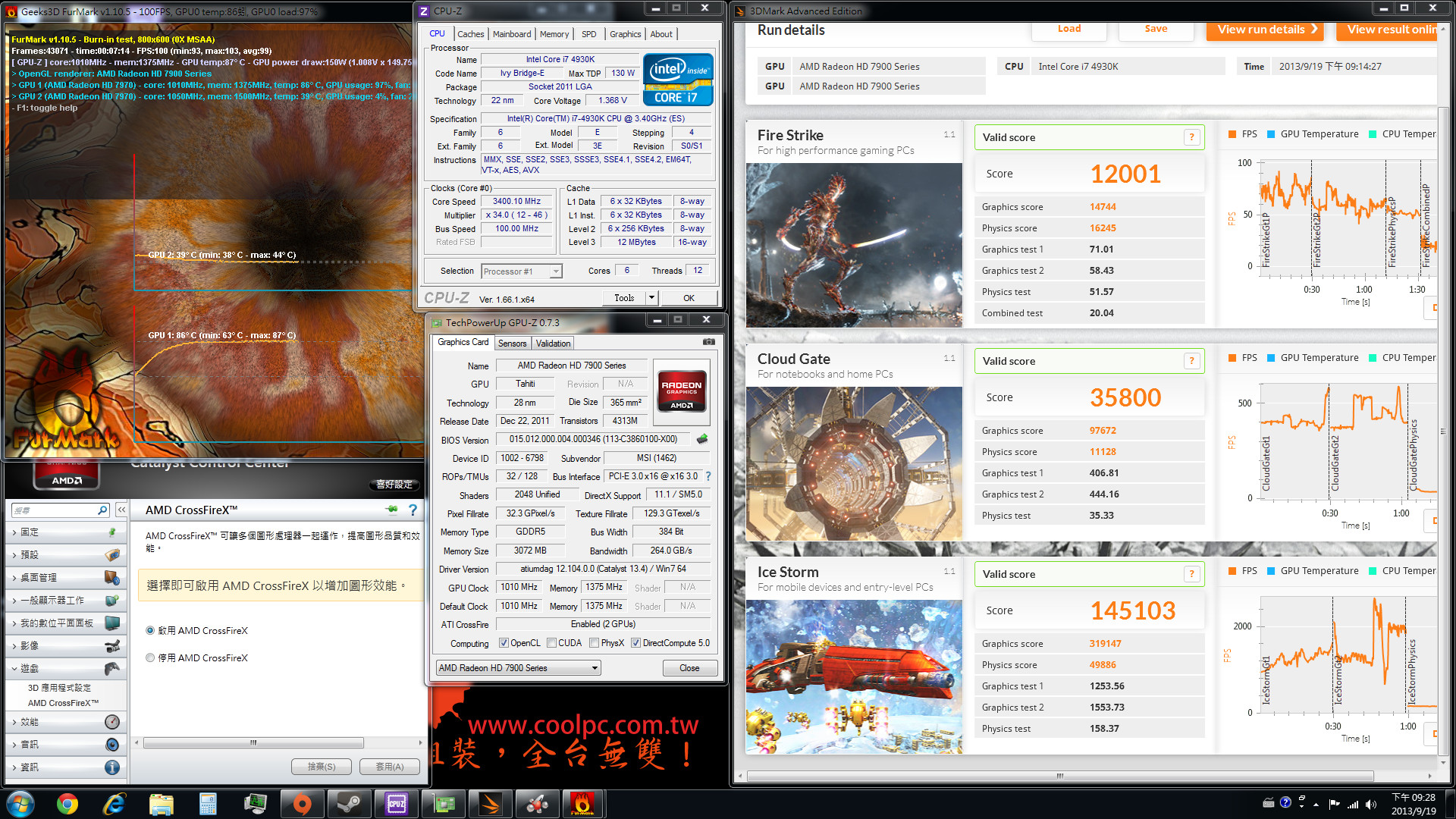The height and width of the screenshot is (819, 1456).
Task: Toggle the FPS legend in Fire Strike chart
Action: 1243,134
